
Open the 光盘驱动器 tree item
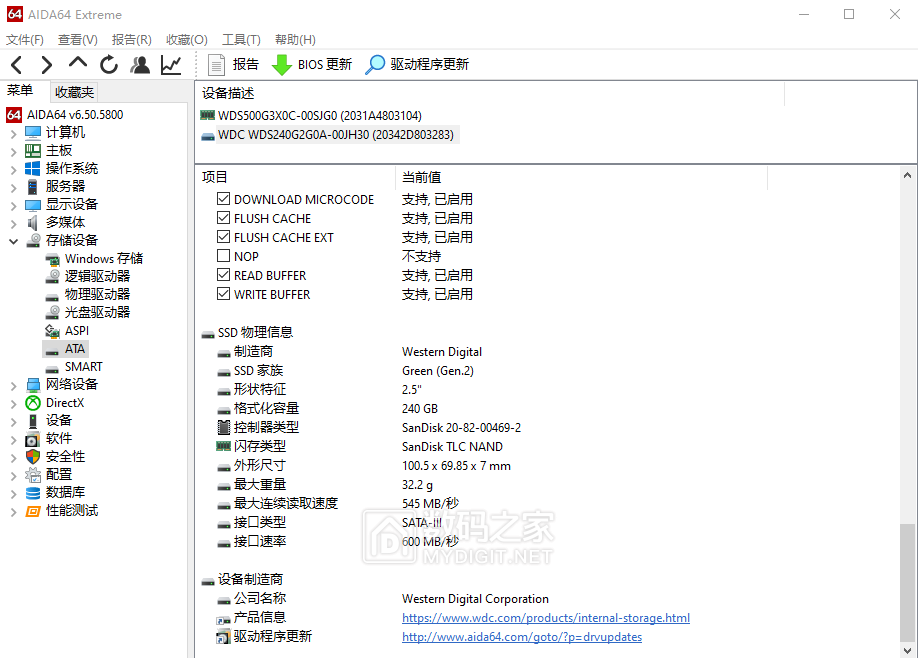pyautogui.click(x=97, y=313)
